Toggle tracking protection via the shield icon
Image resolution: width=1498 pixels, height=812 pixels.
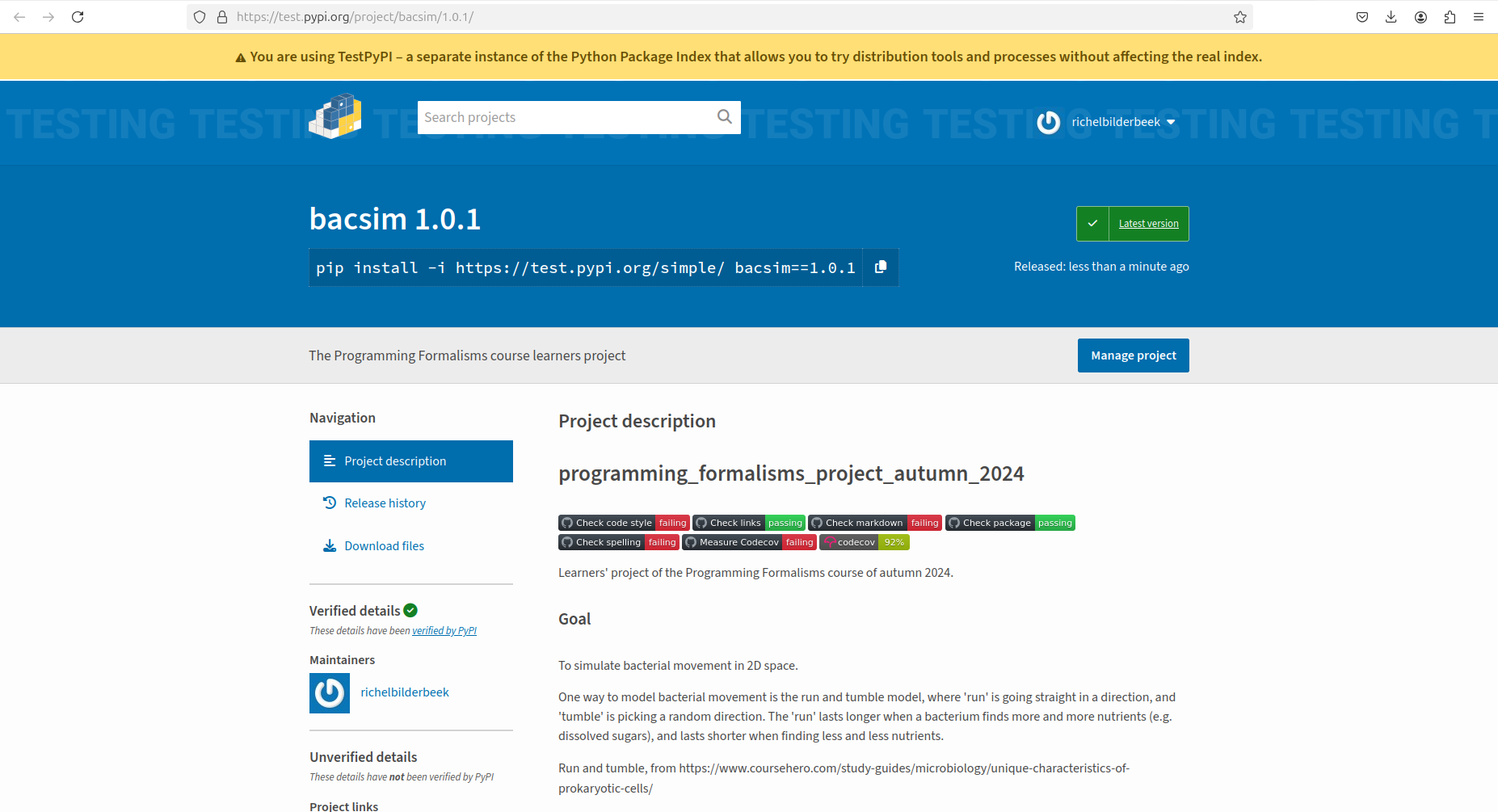click(x=200, y=16)
